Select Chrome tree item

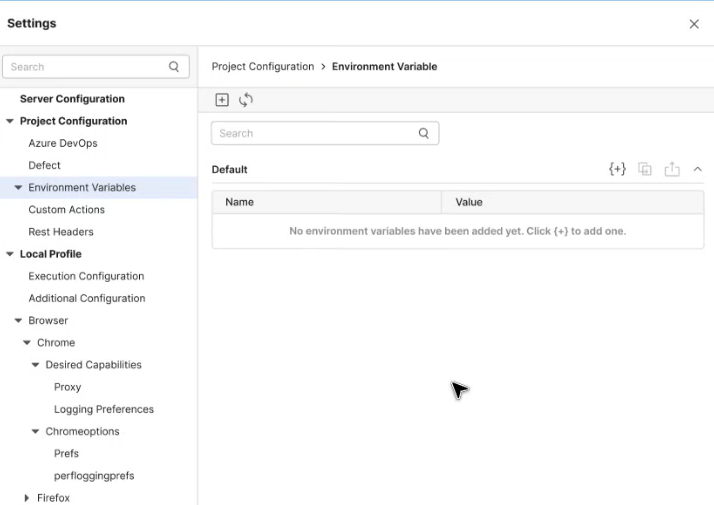tap(56, 343)
